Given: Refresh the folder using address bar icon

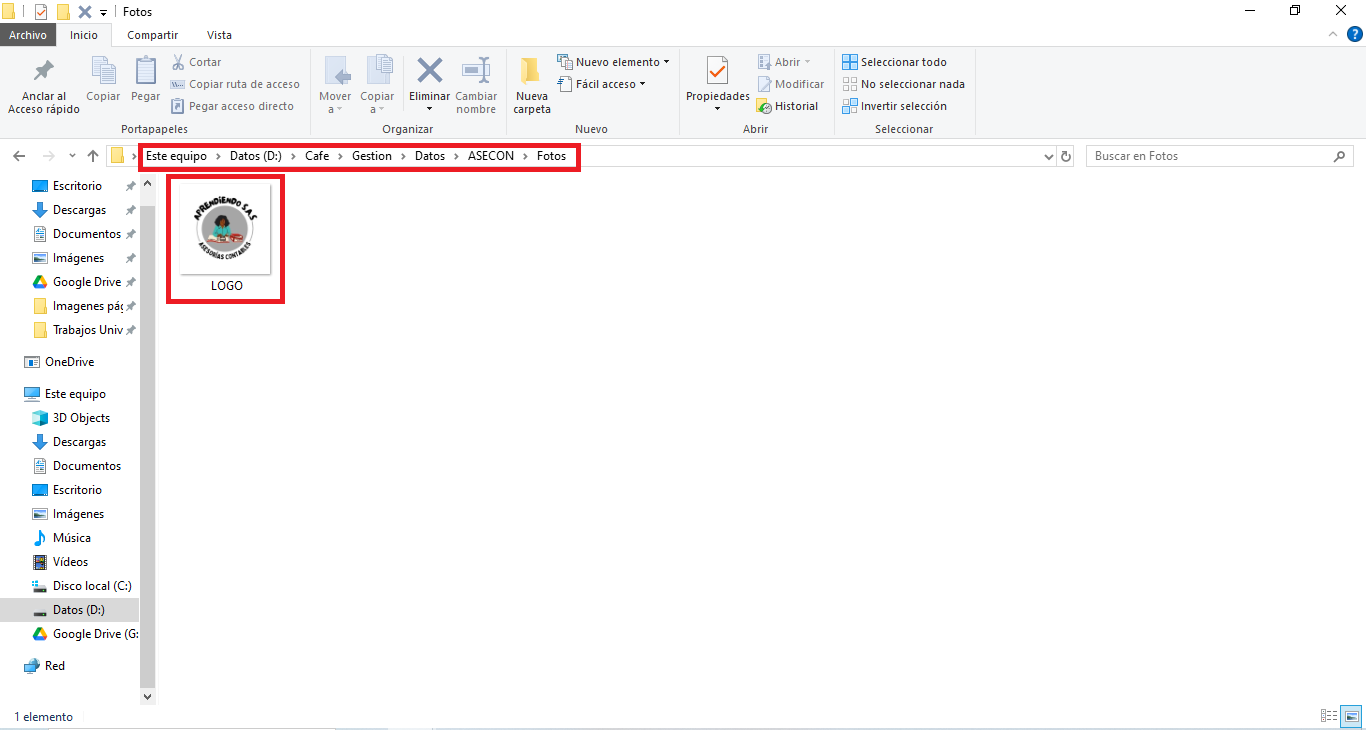Looking at the screenshot, I should coord(1066,156).
